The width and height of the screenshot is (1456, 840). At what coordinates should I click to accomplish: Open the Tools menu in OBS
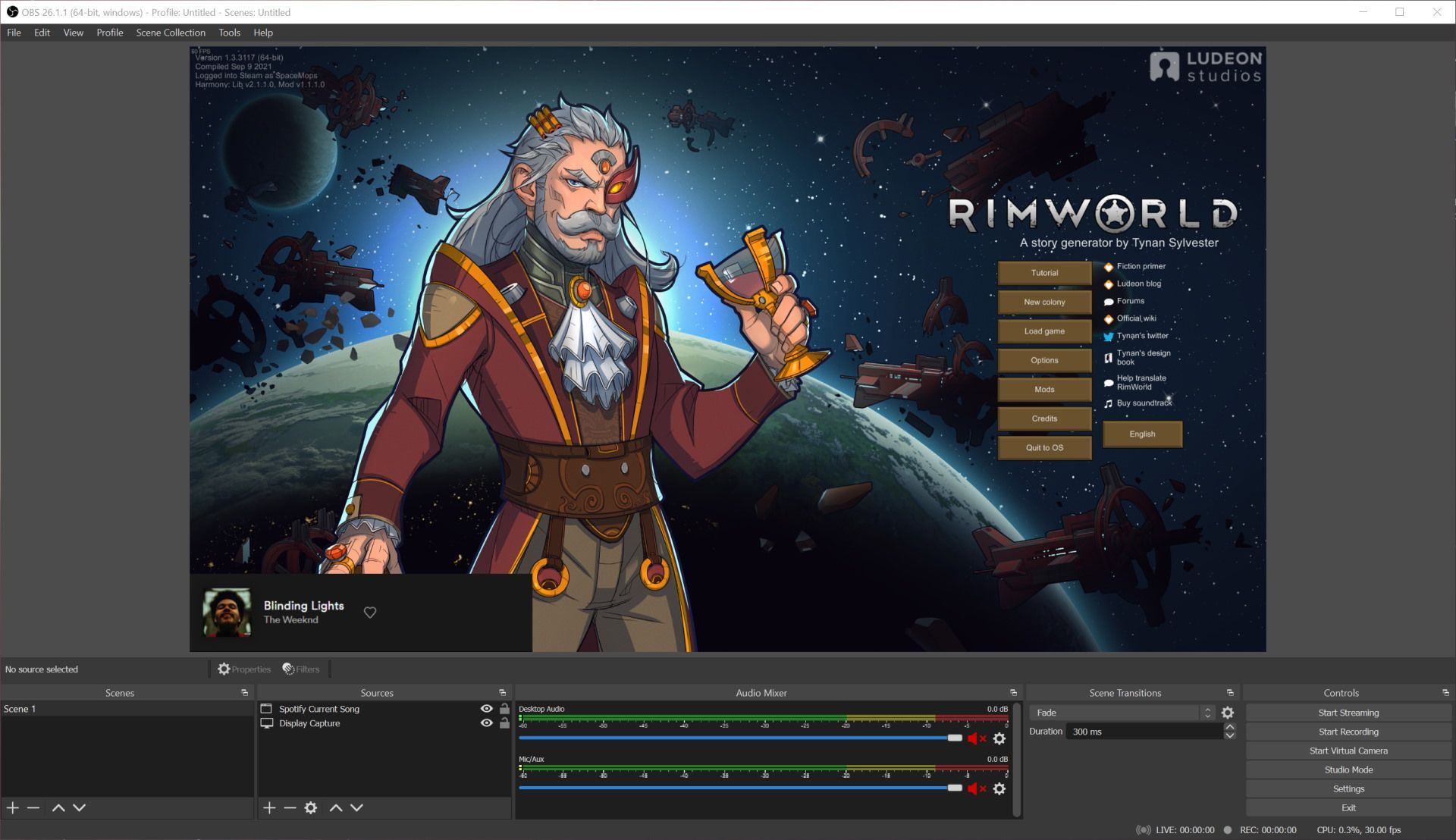(x=228, y=32)
